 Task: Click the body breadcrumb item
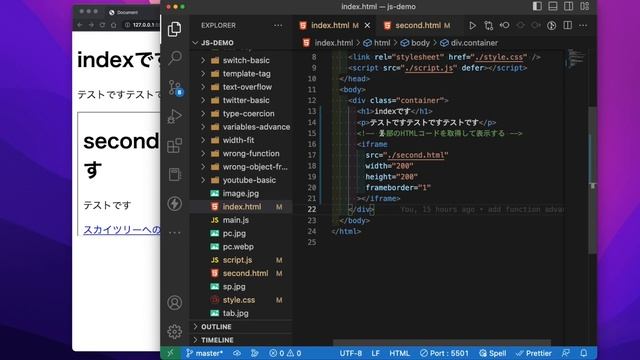coord(416,43)
